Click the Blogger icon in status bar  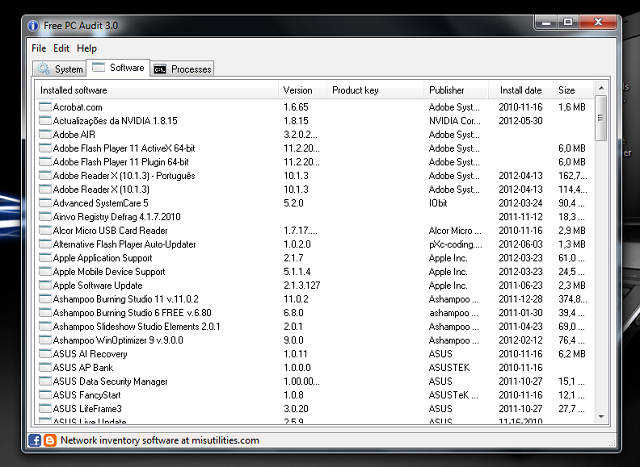coord(50,440)
